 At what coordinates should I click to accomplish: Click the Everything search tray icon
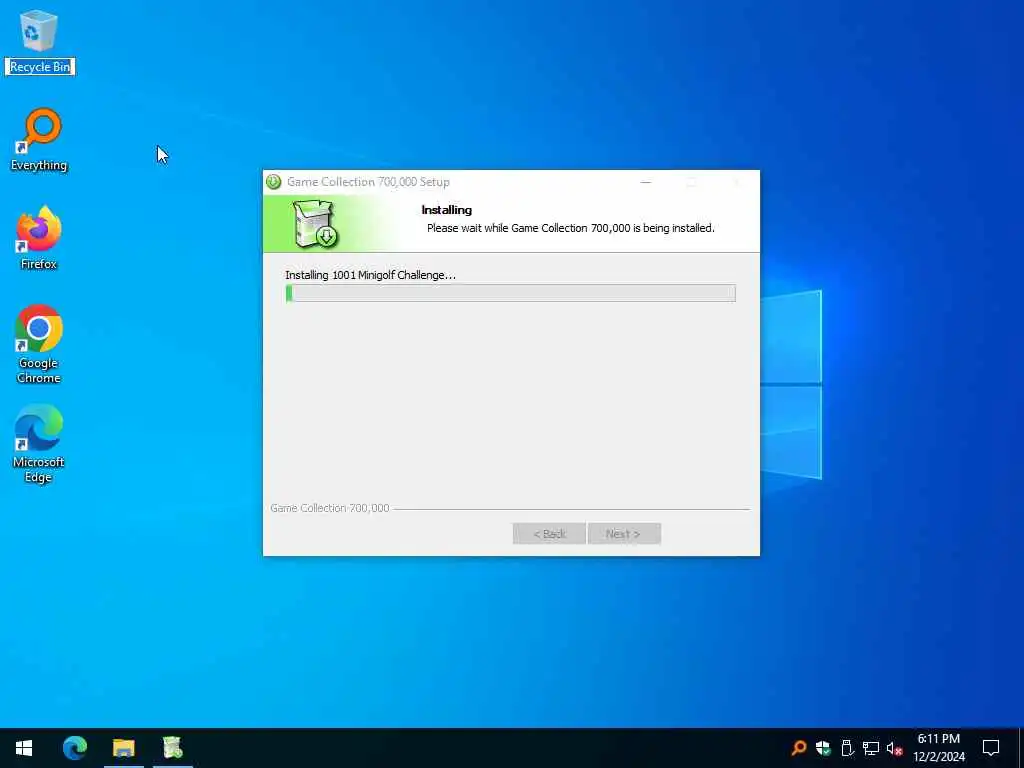coord(799,748)
